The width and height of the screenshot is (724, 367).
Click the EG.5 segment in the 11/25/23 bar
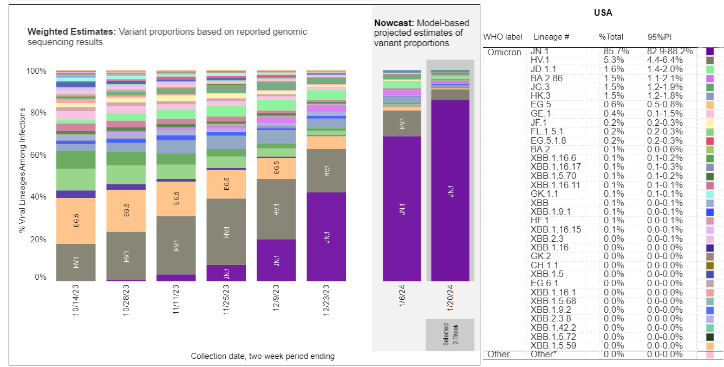pos(226,185)
